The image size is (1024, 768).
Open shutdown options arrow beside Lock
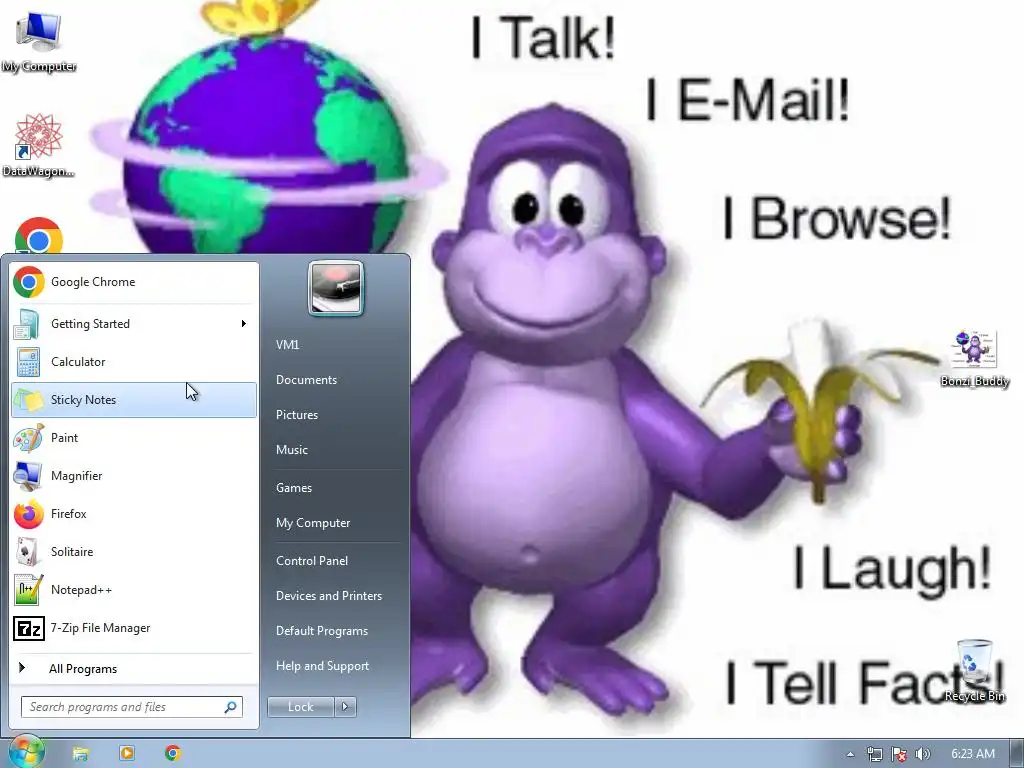click(345, 707)
